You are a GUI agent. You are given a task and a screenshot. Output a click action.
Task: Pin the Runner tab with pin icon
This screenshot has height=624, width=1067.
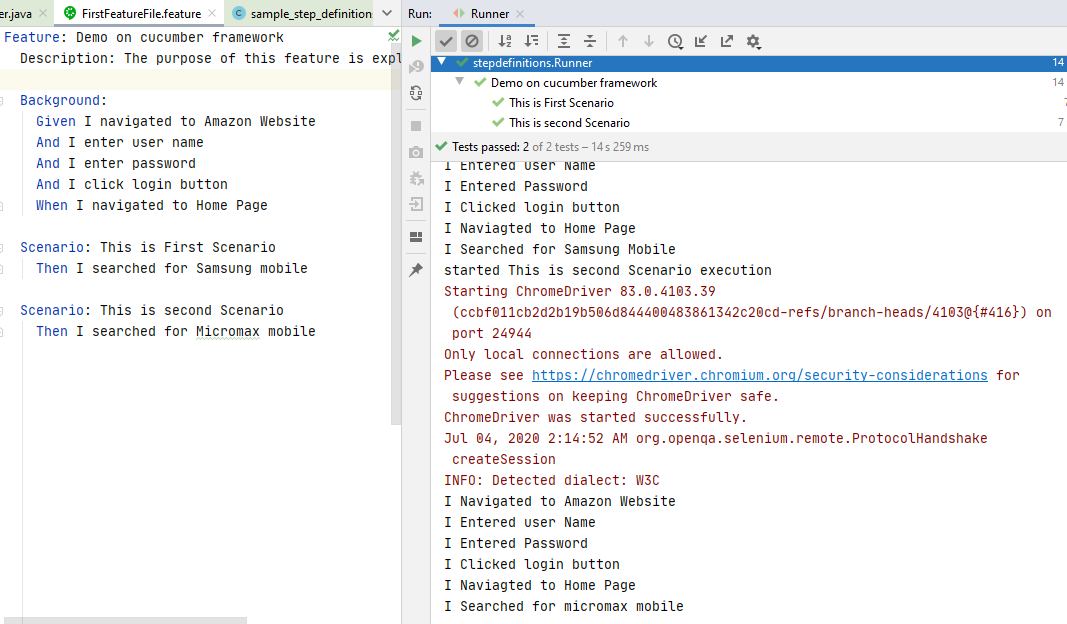tap(416, 269)
